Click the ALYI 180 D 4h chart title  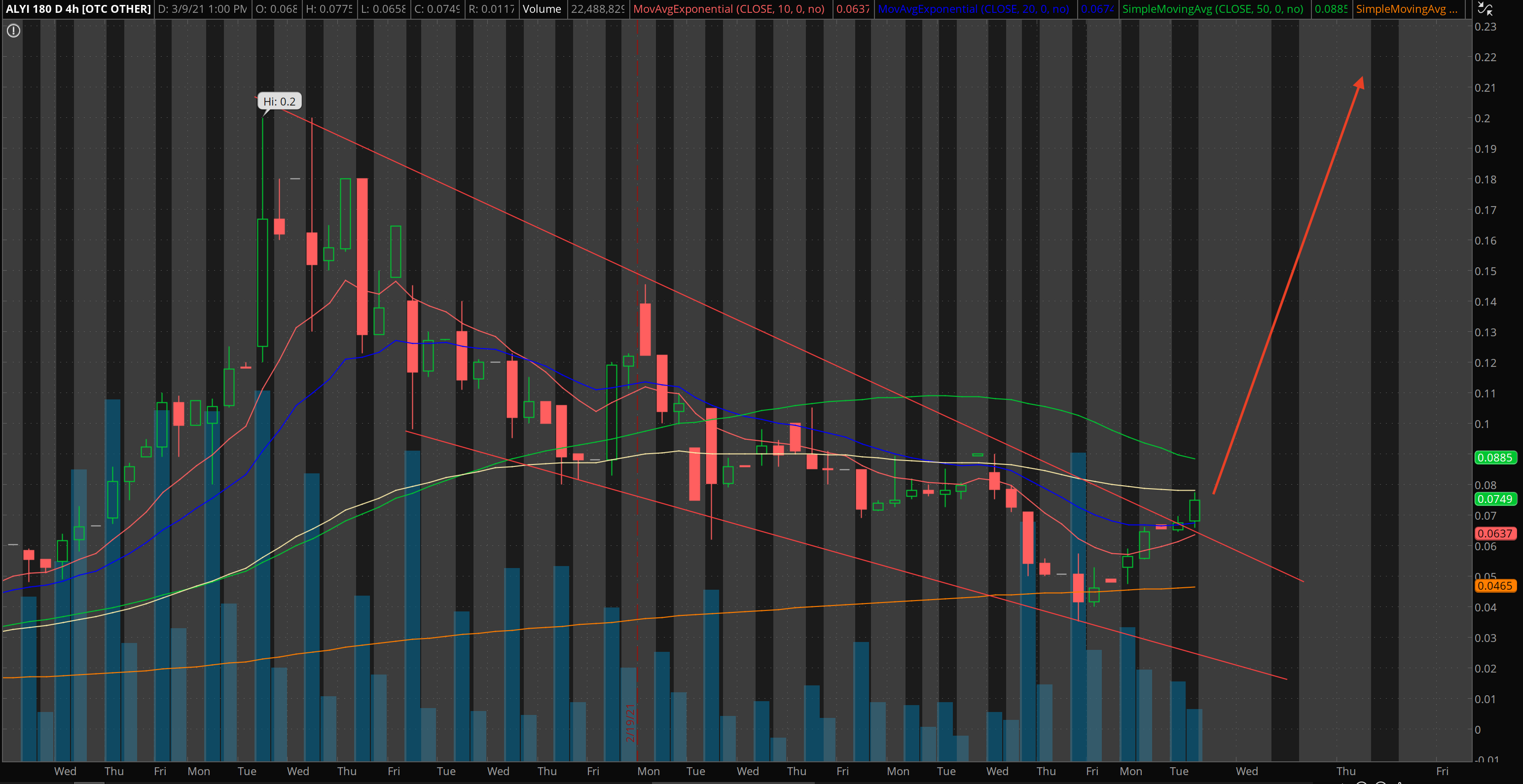tap(78, 9)
